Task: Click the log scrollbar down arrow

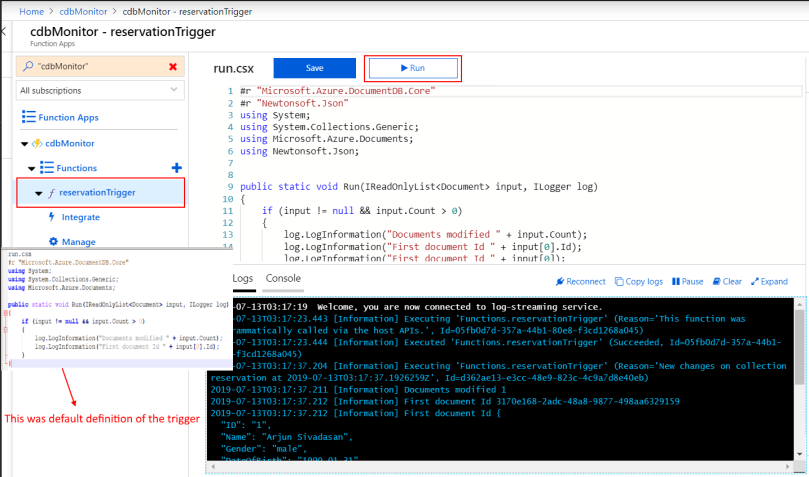Action: [799, 455]
